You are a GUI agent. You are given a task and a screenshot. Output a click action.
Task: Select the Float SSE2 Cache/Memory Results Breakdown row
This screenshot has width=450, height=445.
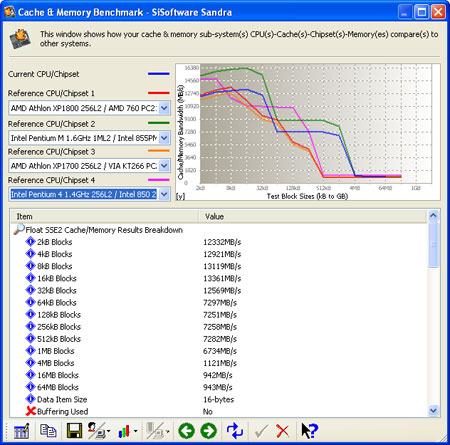[218, 230]
